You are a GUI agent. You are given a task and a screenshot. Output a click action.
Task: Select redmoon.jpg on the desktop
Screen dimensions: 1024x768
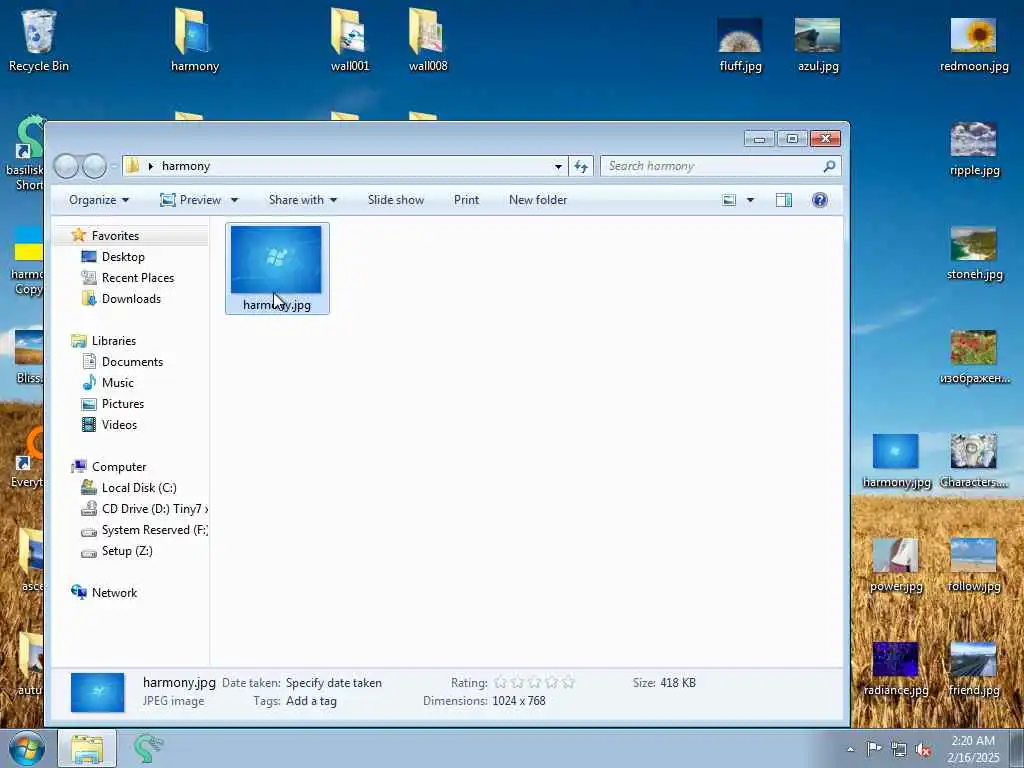[974, 44]
